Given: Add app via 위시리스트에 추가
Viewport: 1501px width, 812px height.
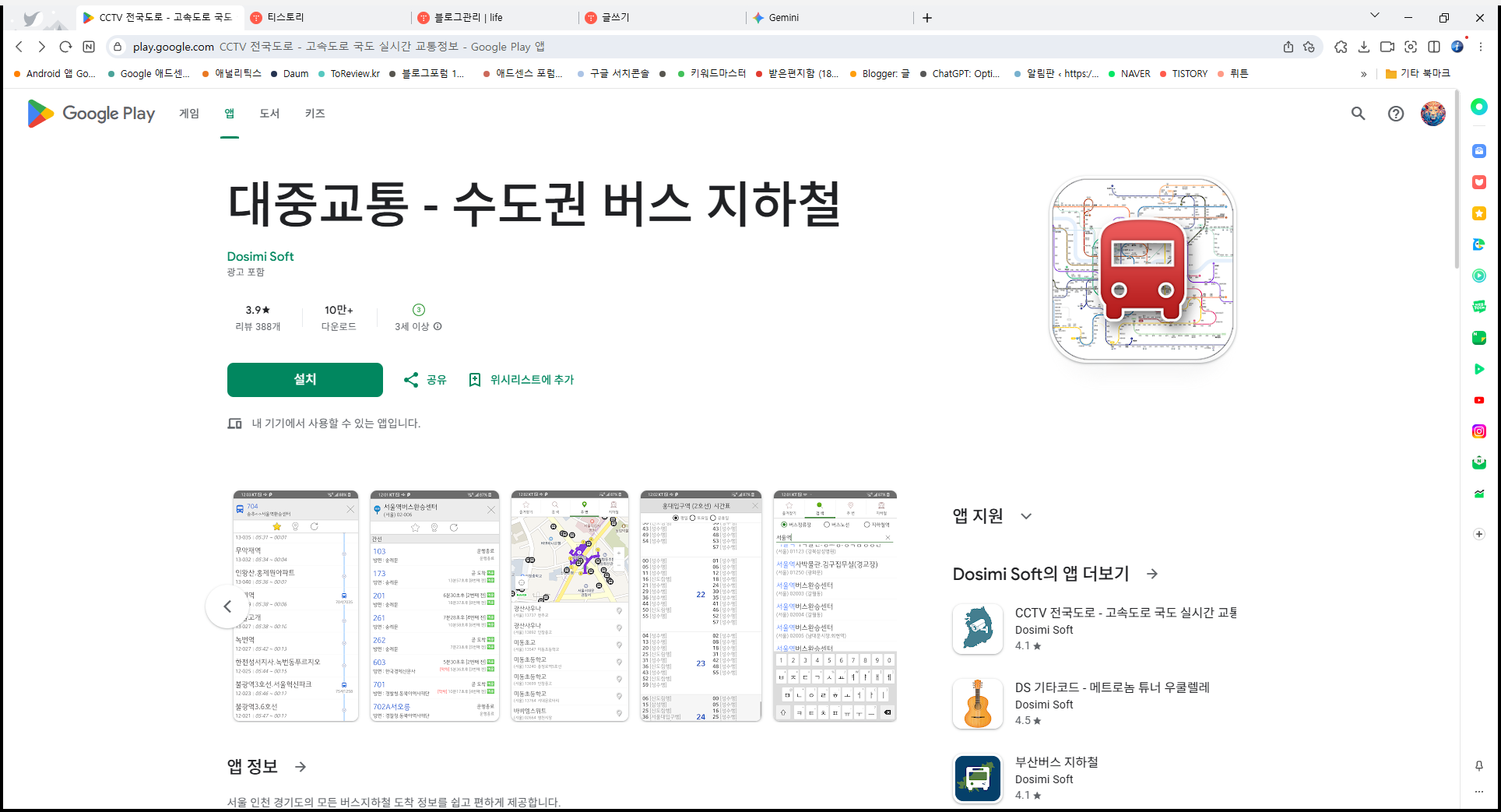Looking at the screenshot, I should [521, 380].
